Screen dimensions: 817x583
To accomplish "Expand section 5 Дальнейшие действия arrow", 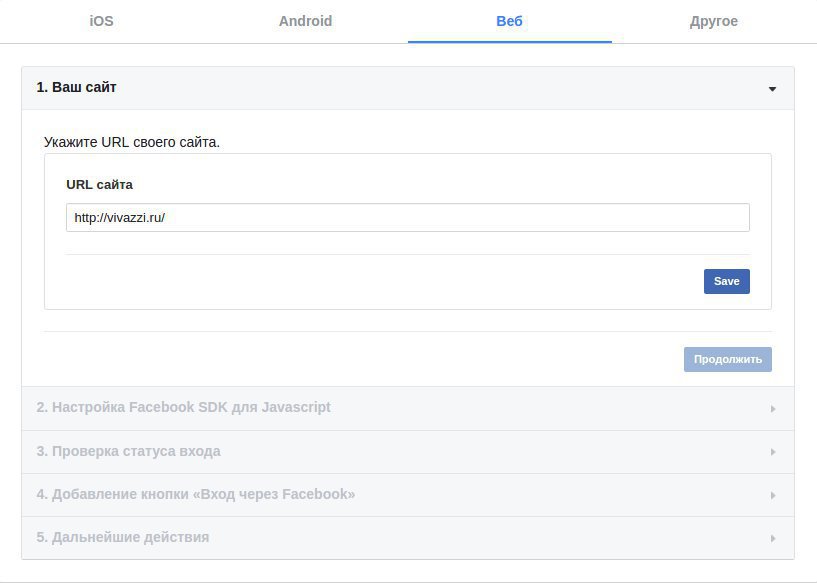I will pos(773,539).
